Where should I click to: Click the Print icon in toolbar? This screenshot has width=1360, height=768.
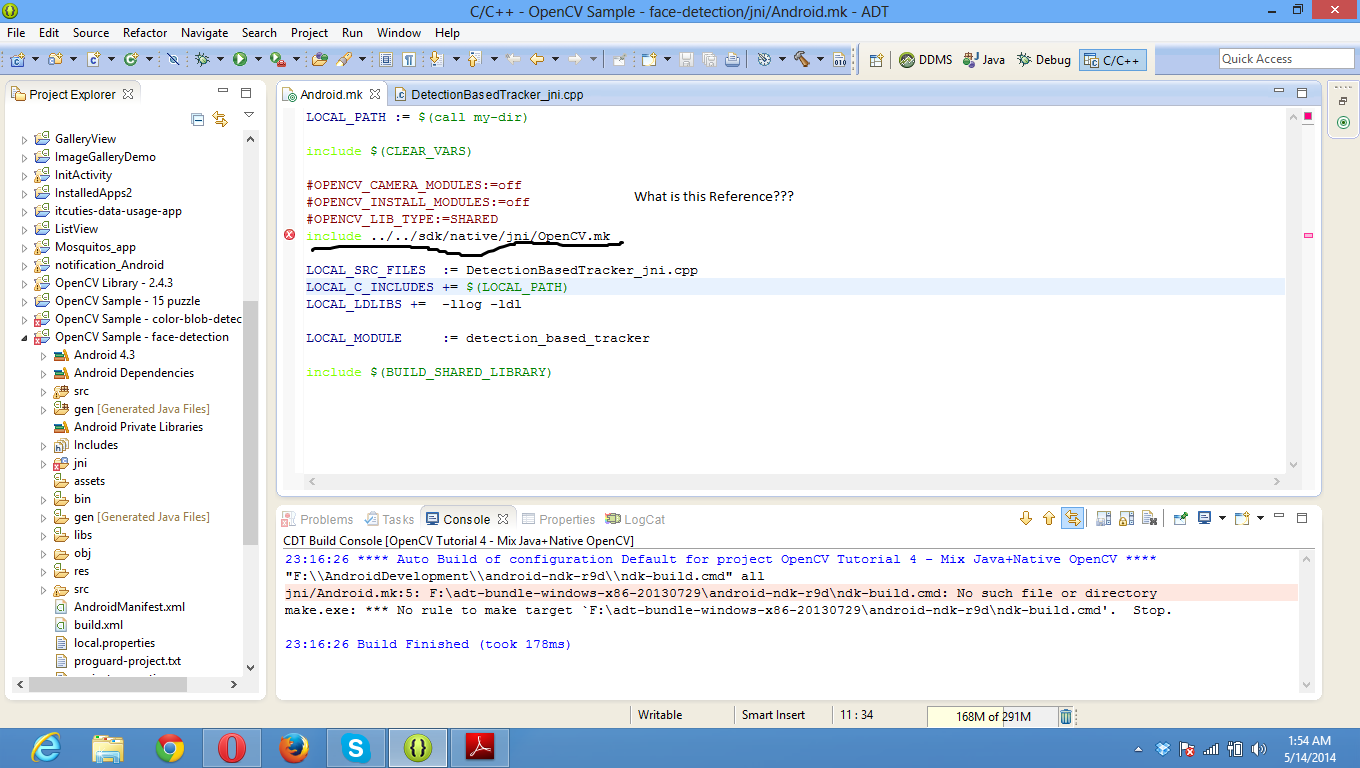pos(732,59)
